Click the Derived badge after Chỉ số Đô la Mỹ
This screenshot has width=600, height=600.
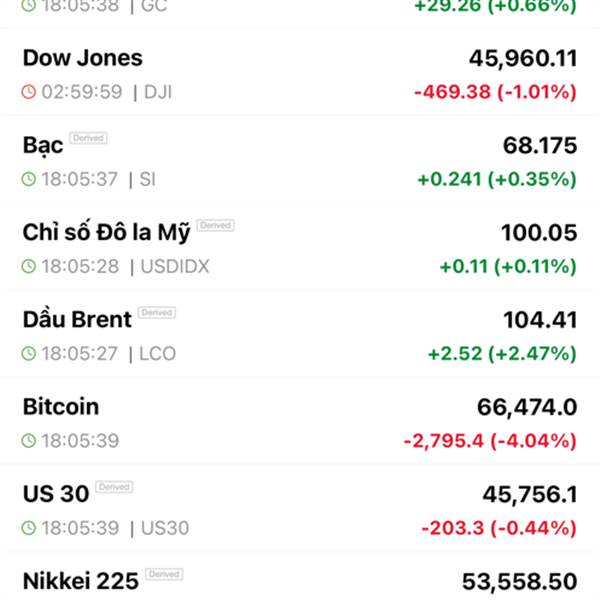pyautogui.click(x=215, y=226)
